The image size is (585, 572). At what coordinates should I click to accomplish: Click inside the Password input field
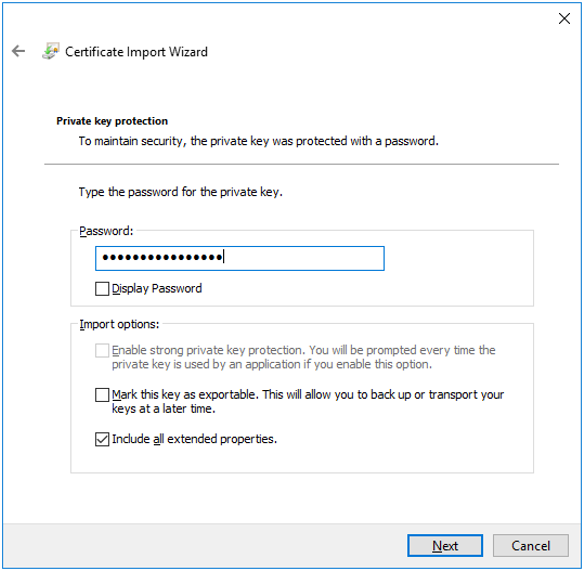[240, 258]
